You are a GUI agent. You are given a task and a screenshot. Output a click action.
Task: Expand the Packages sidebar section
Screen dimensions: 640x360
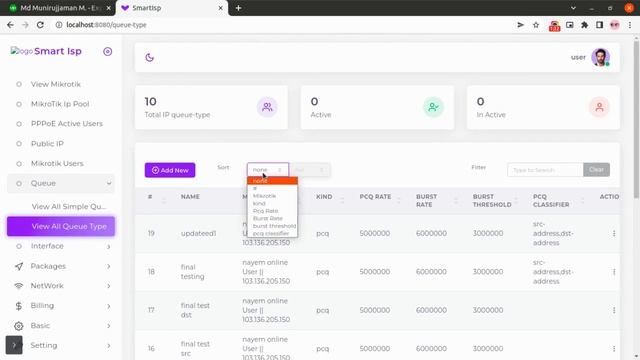click(61, 266)
